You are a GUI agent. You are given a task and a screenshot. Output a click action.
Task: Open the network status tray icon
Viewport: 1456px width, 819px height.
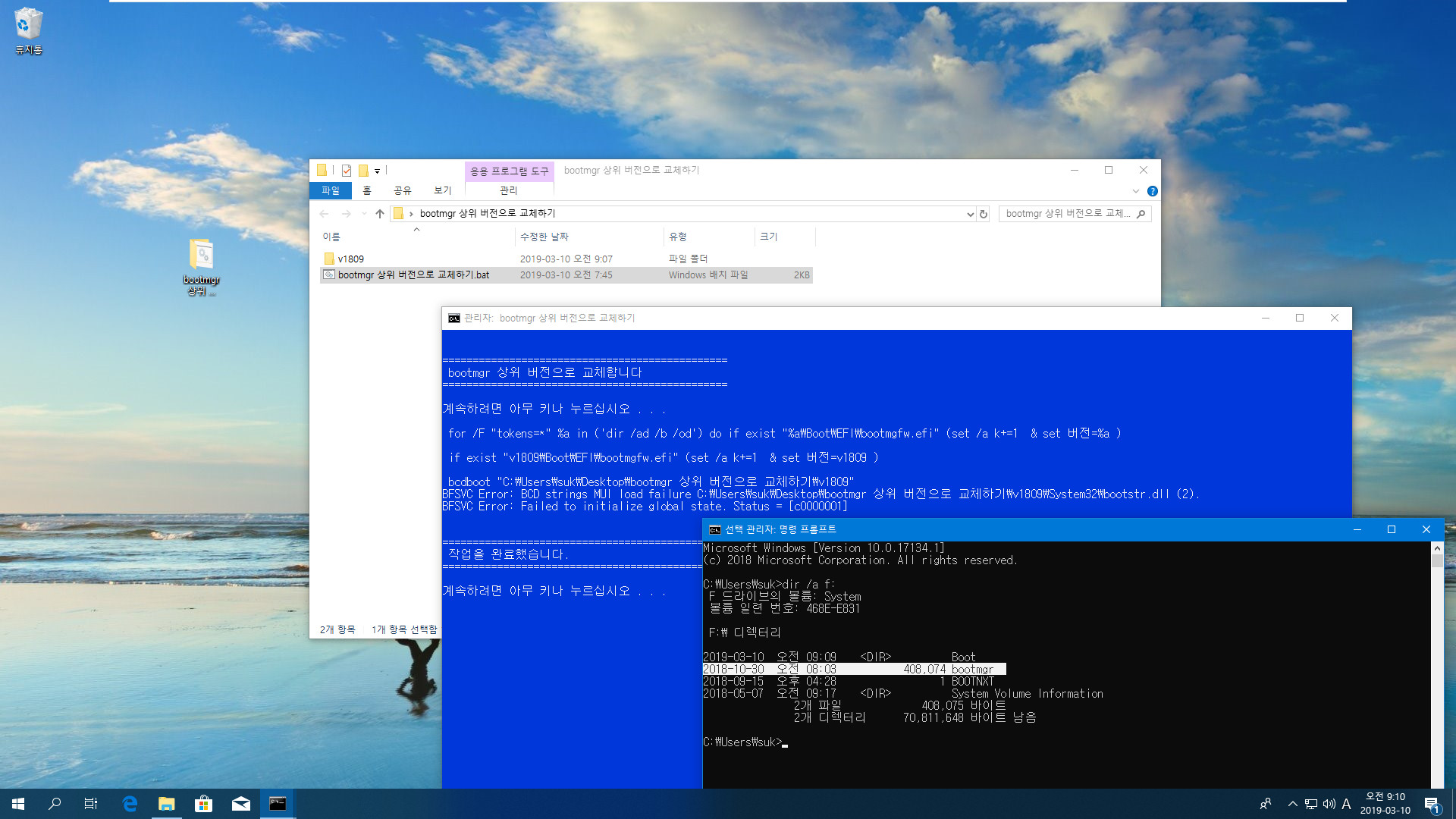point(1310,804)
